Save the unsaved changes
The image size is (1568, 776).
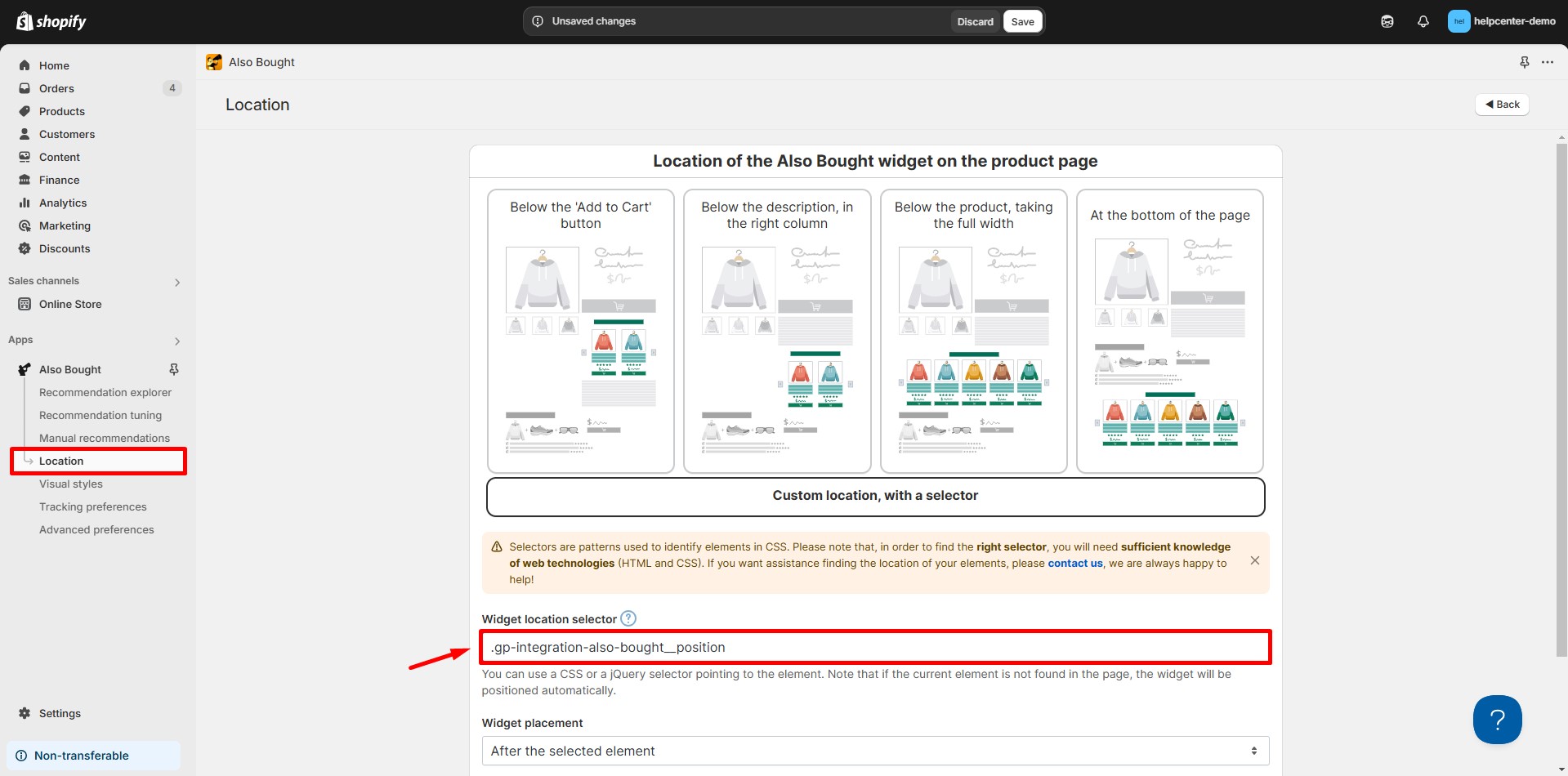tap(1022, 21)
